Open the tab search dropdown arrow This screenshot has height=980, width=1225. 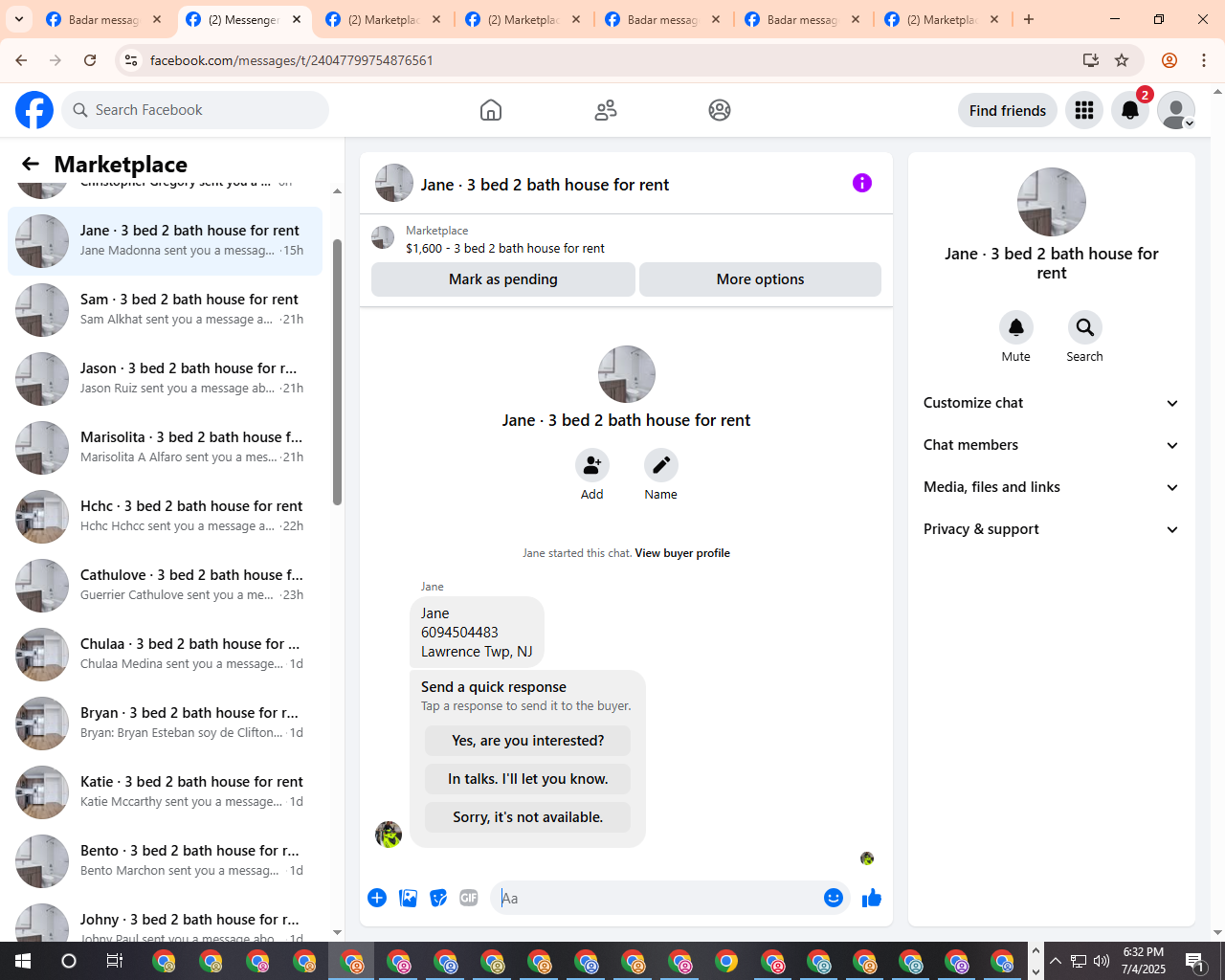tap(19, 19)
